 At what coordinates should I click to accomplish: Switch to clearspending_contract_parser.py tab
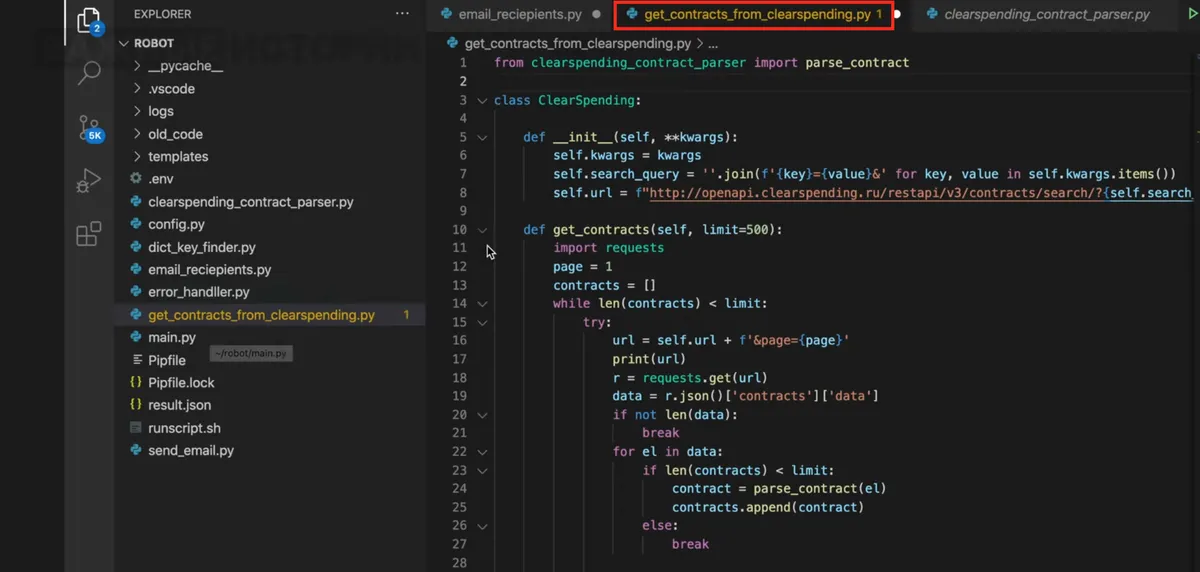(x=1046, y=15)
